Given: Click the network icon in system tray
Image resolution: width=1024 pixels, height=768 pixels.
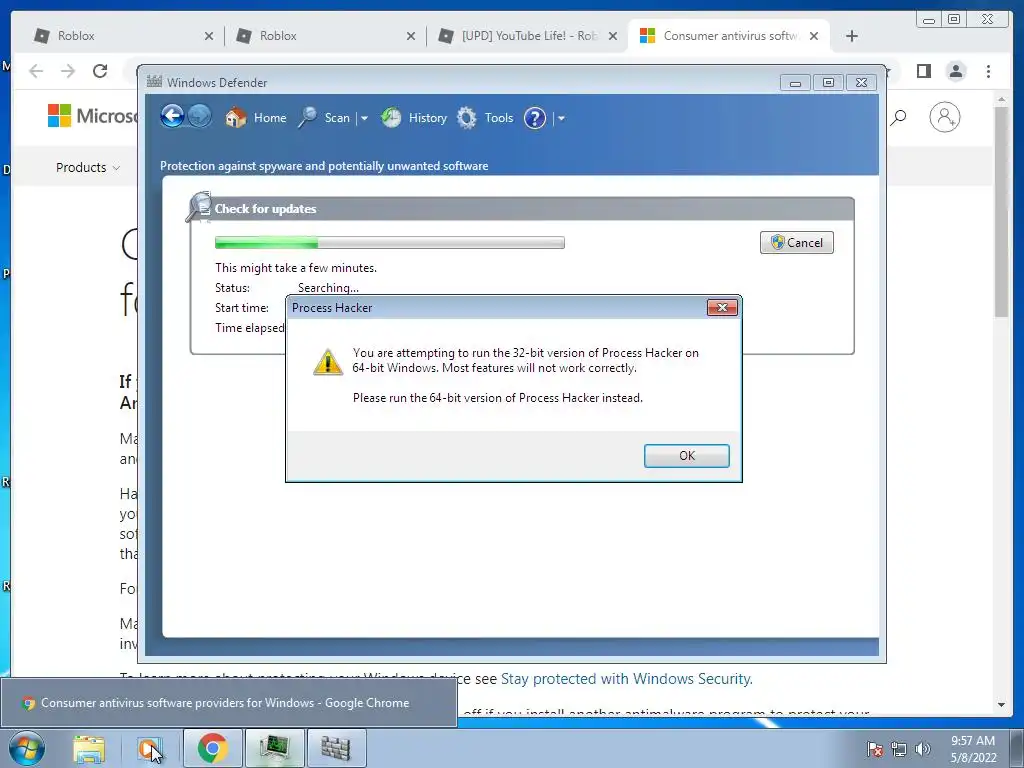Looking at the screenshot, I should (899, 749).
